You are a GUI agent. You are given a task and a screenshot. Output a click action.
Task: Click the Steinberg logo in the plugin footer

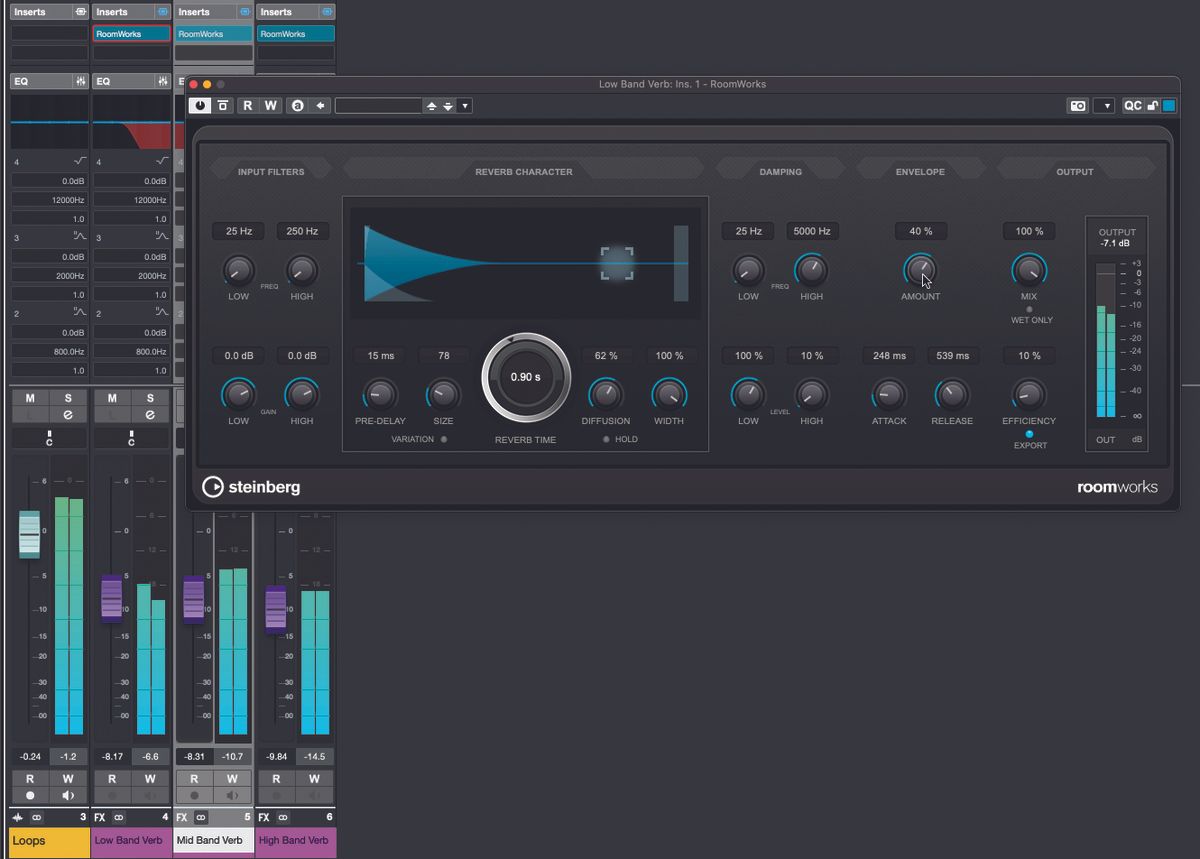click(251, 487)
